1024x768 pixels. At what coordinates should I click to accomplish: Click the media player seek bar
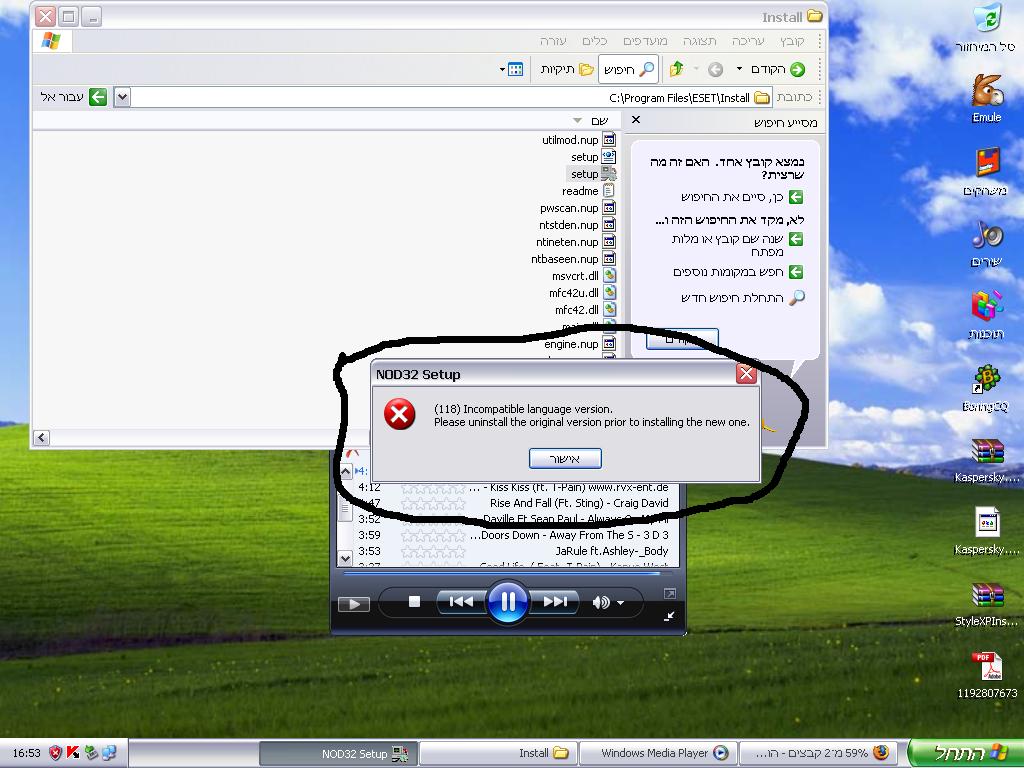pos(500,574)
